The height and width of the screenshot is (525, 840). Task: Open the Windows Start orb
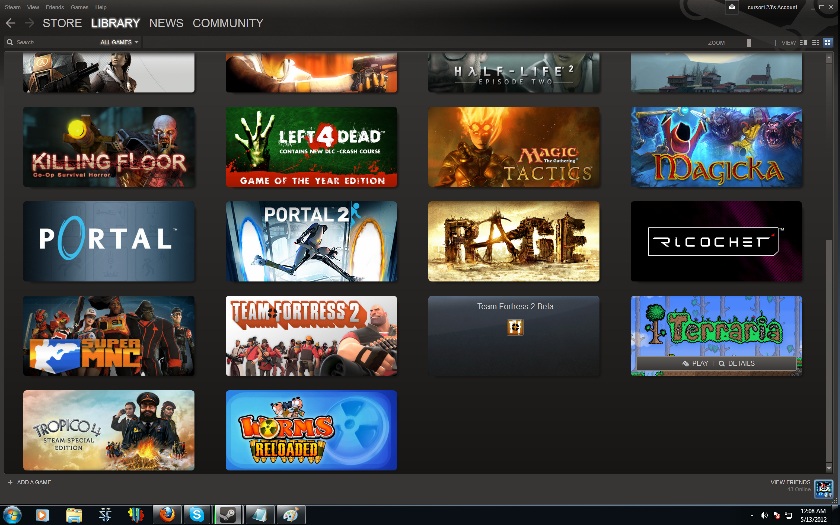(x=11, y=515)
